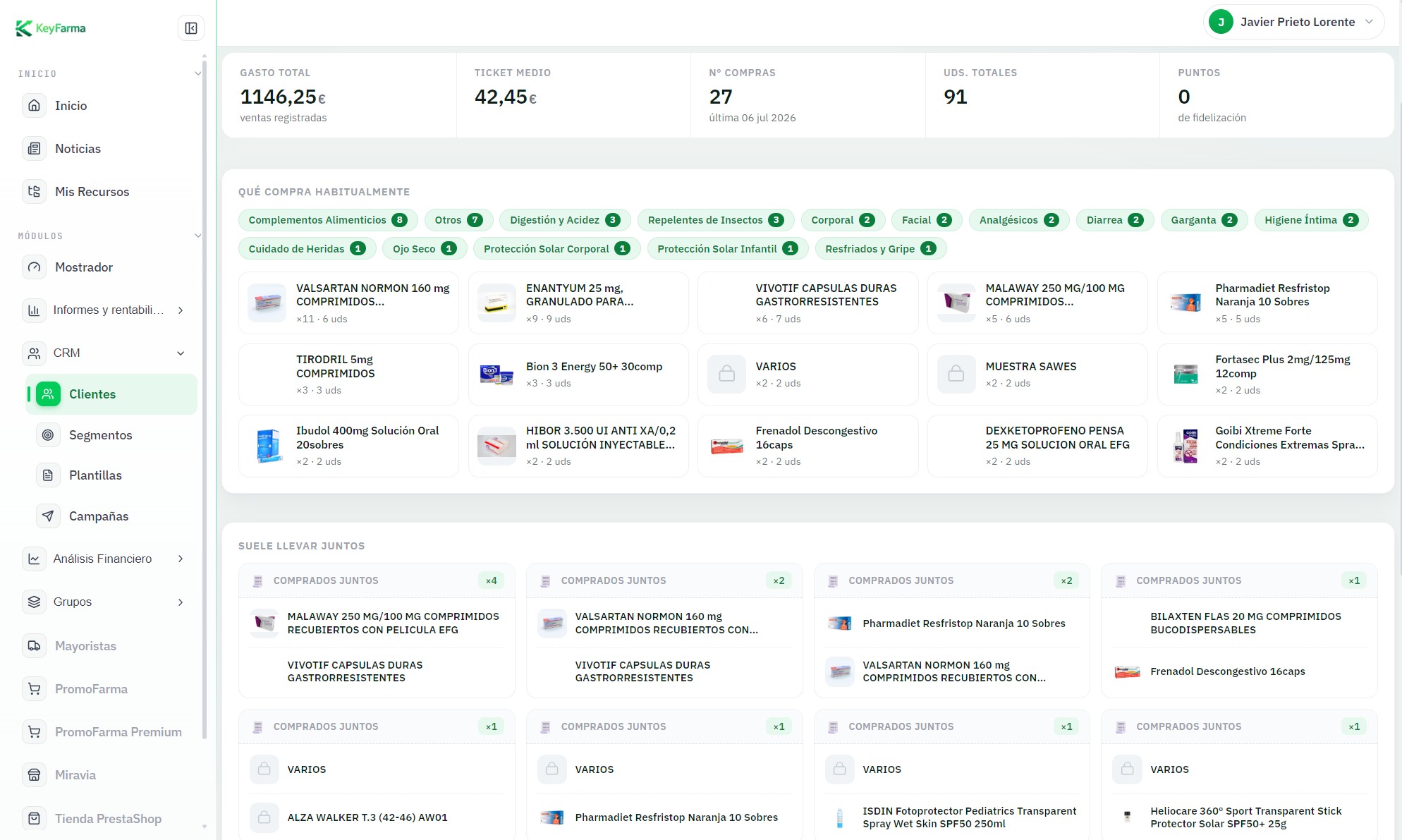
Task: Open Goibi Xtreme Forte product thumbnail
Action: click(1186, 446)
